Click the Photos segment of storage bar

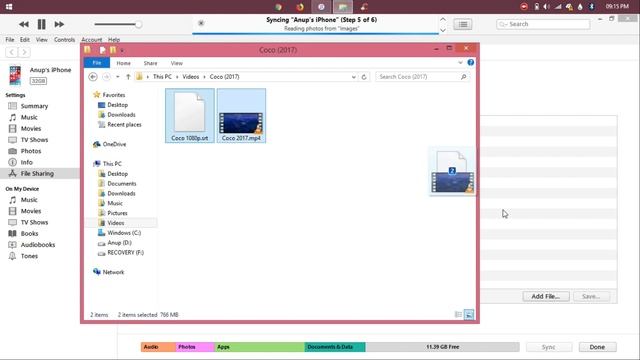click(x=195, y=347)
